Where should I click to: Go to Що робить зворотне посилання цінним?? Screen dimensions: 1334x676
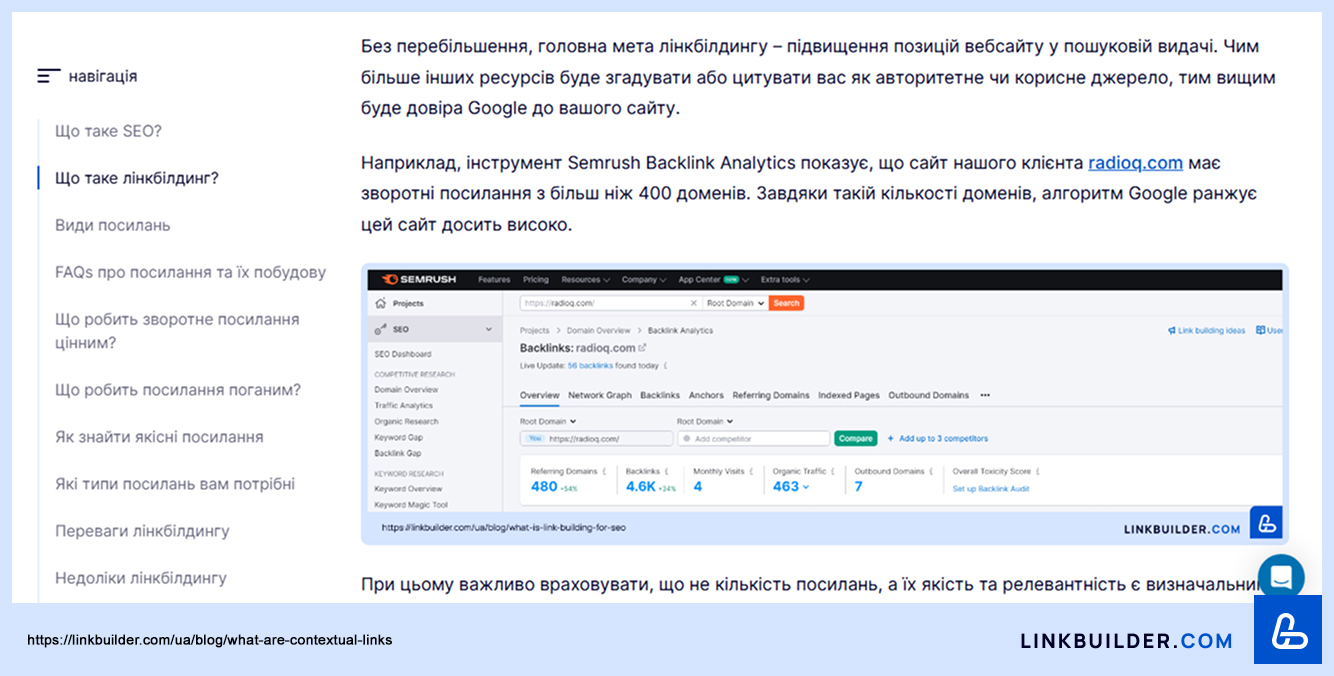tap(177, 331)
